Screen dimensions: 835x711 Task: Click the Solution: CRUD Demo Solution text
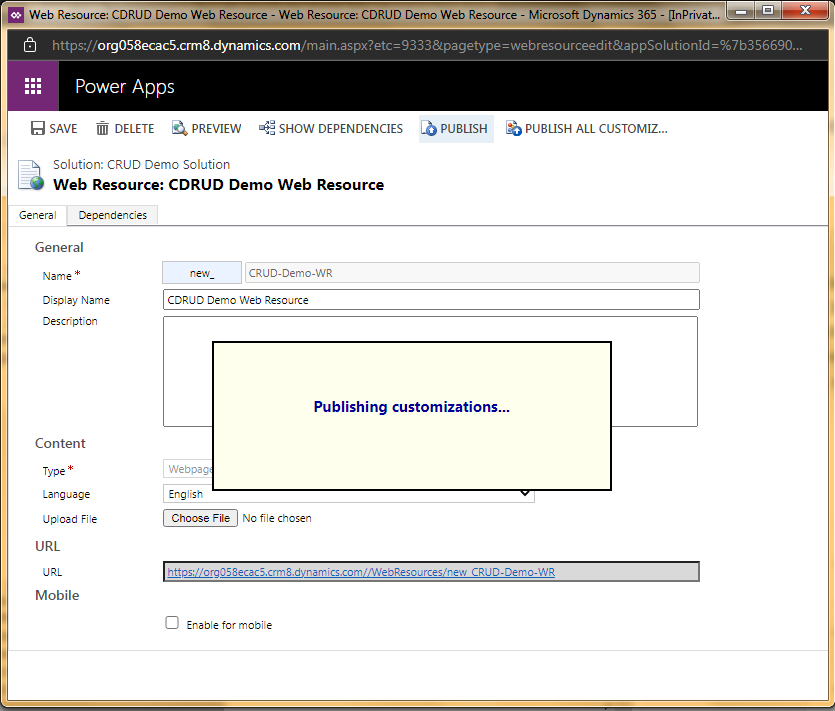[142, 165]
